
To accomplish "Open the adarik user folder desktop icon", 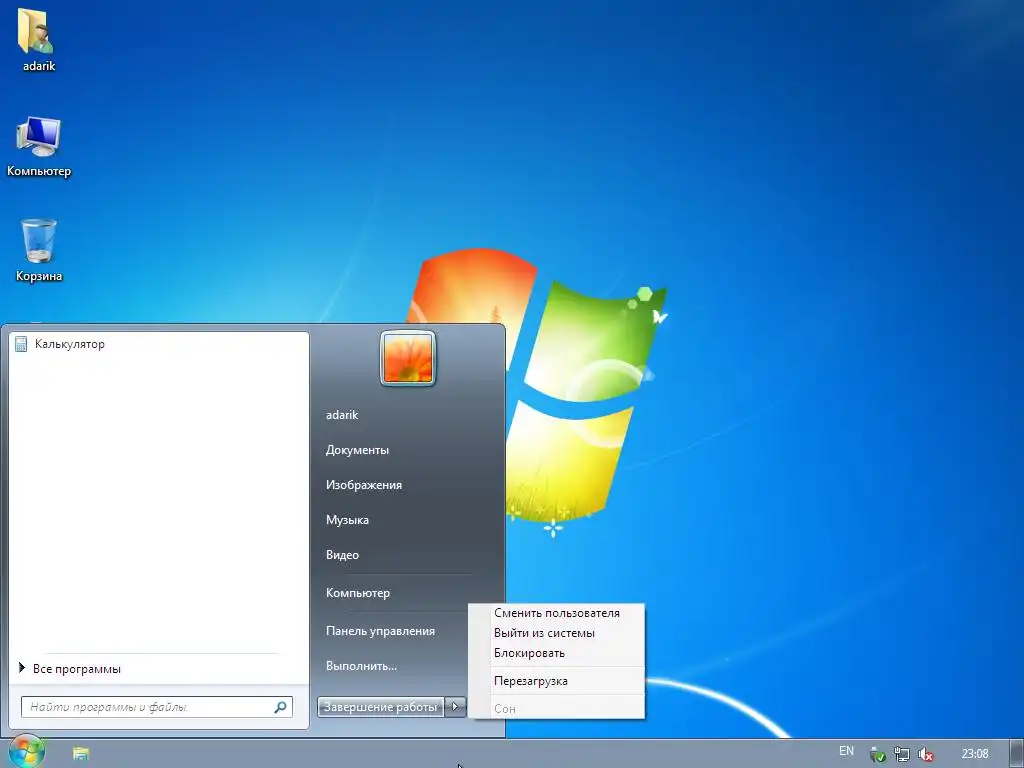I will click(x=38, y=39).
